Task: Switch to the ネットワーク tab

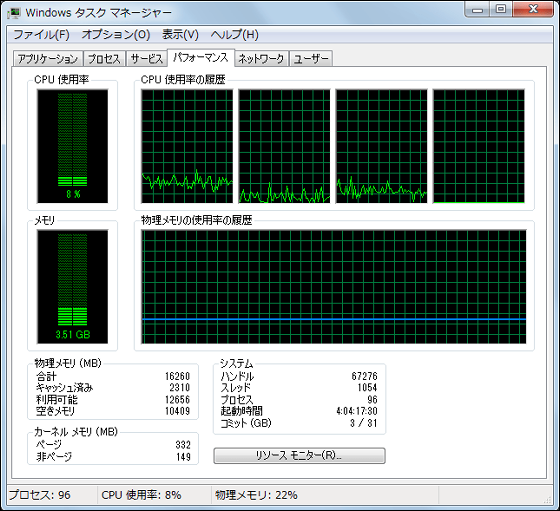Action: [261, 59]
